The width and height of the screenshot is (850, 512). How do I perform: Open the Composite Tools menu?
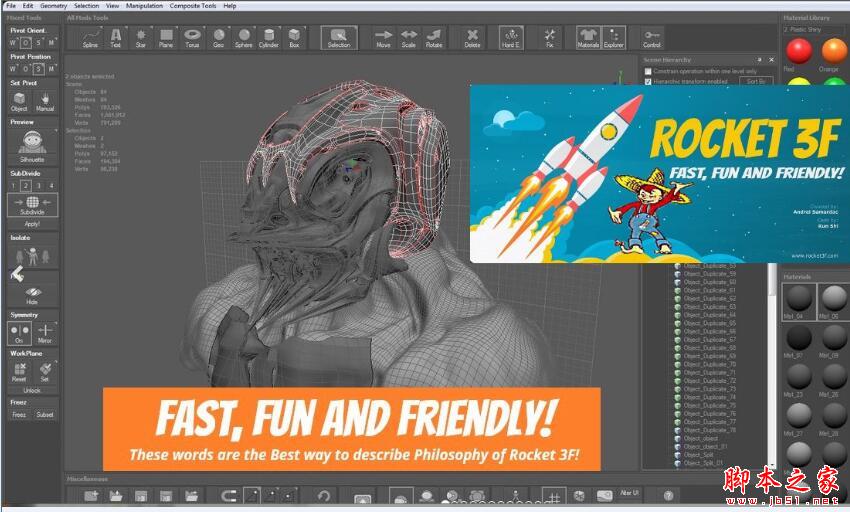(x=193, y=5)
